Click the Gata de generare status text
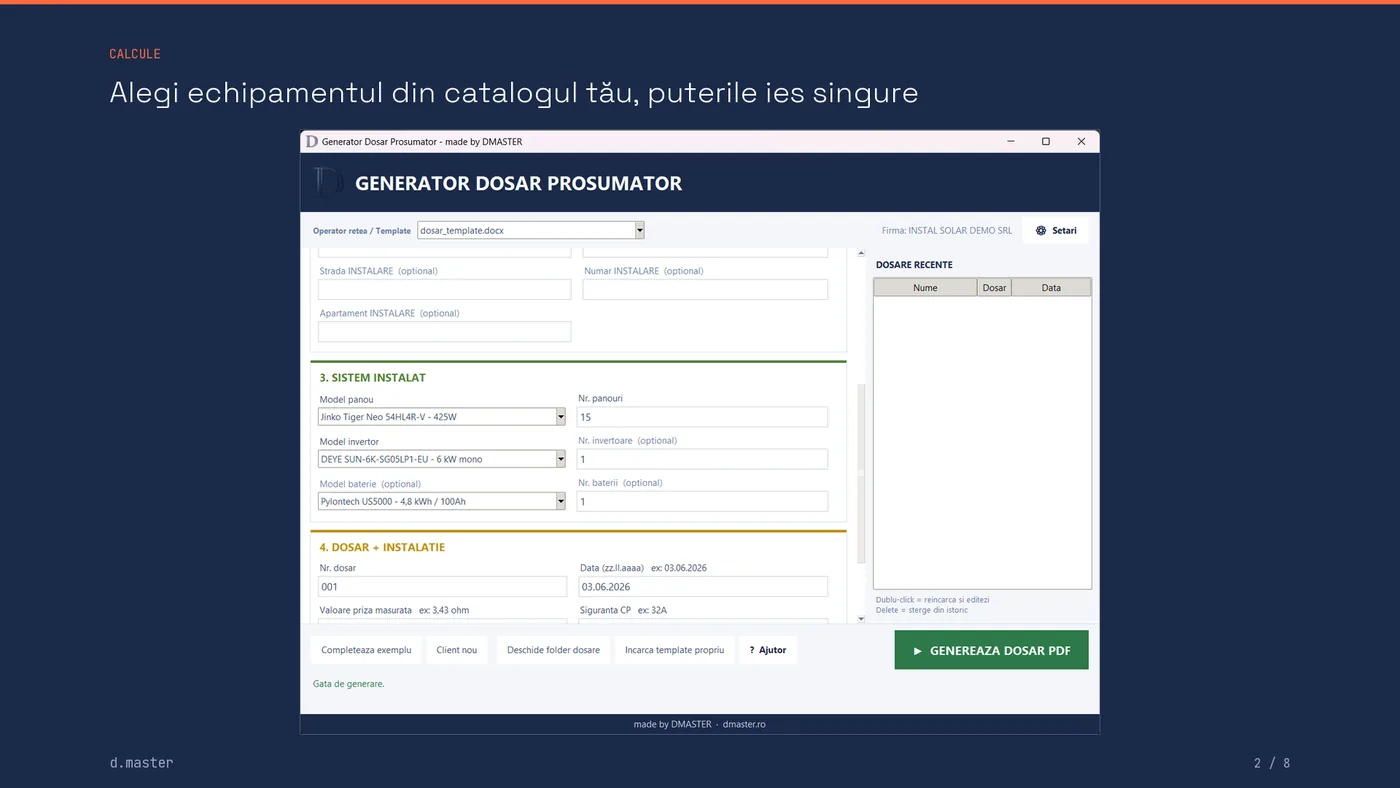The height and width of the screenshot is (788, 1400). click(x=348, y=684)
